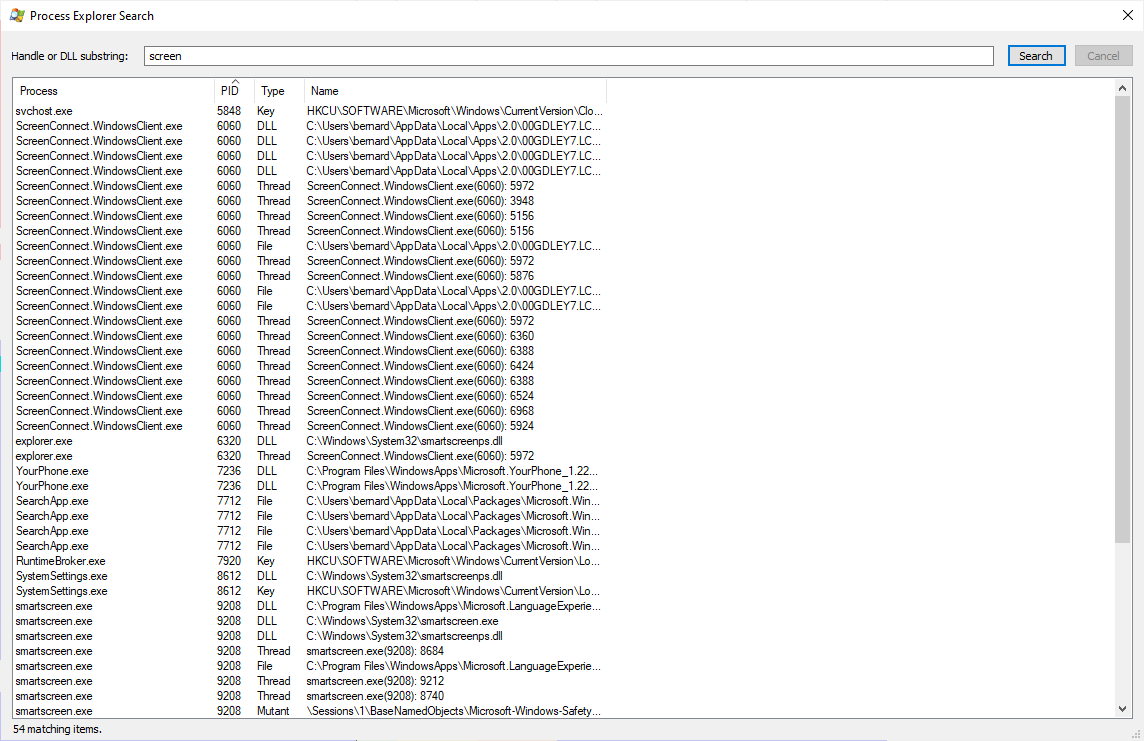Select smartscreen.exe thread 8740 entry
Viewport: 1144px width, 741px height.
(375, 696)
